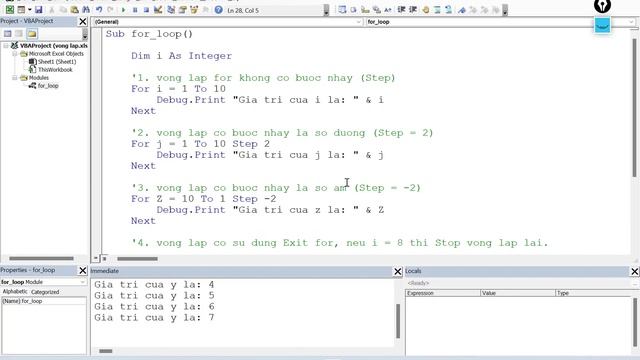Click the List Constants icon
The image size is (640, 360).
coord(353,10)
